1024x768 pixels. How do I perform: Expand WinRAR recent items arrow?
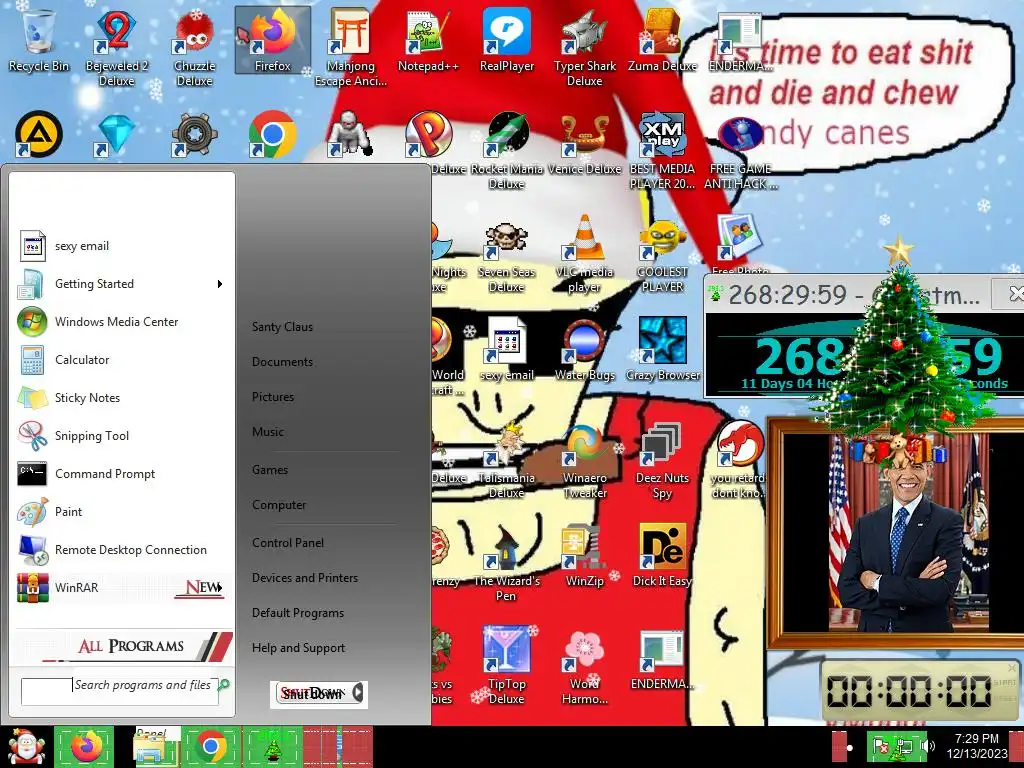(221, 588)
